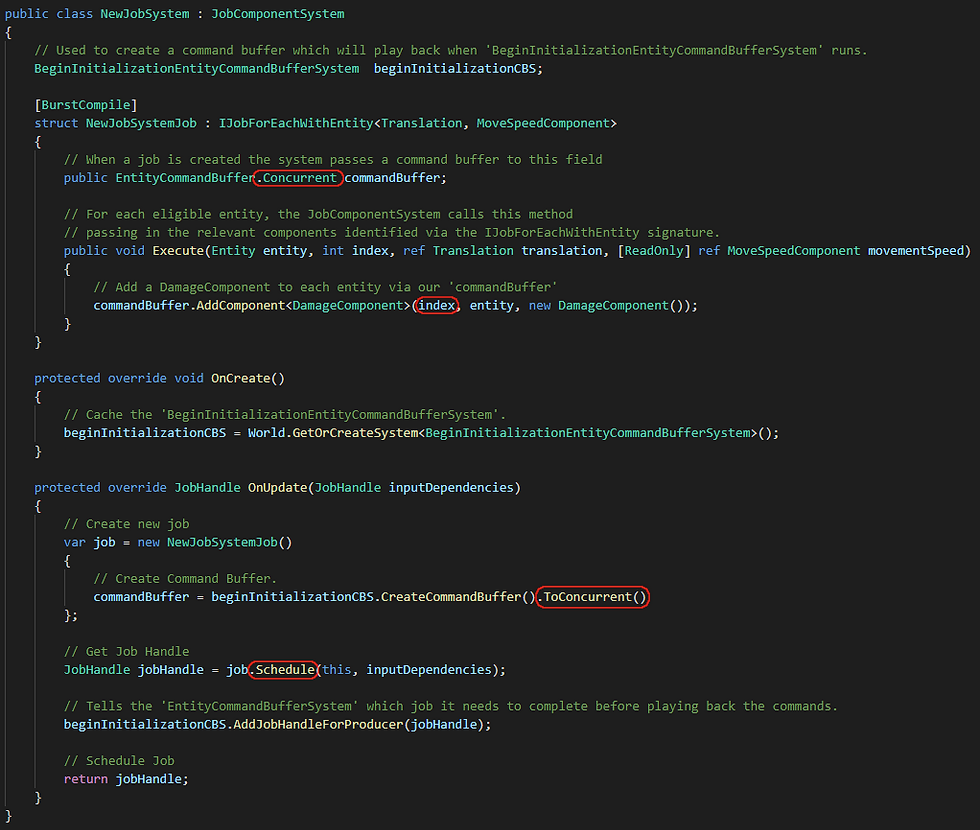980x830 pixels.
Task: Select 'EntityCommandBuffer' type in public field
Action: pos(185,178)
